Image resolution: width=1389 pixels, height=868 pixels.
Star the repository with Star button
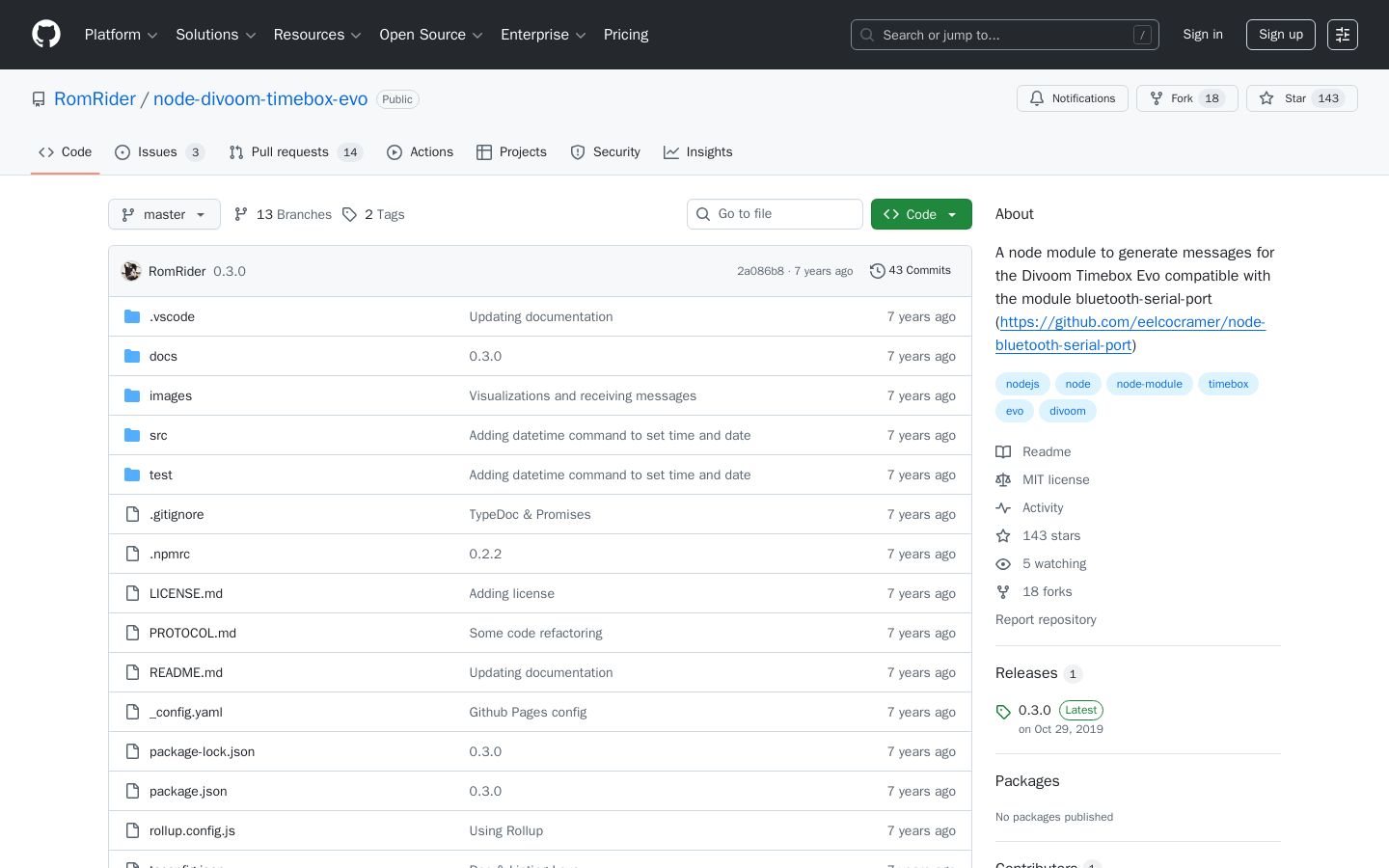pos(1302,98)
